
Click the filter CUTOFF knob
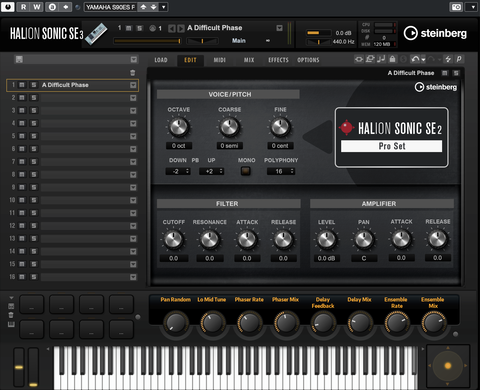tap(173, 240)
